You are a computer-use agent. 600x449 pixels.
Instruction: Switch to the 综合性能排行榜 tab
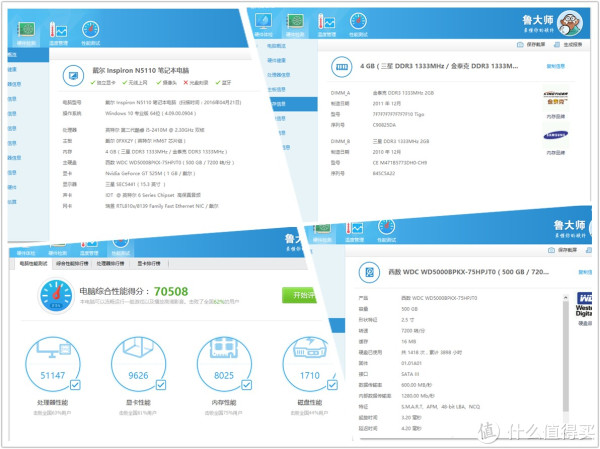(72, 264)
